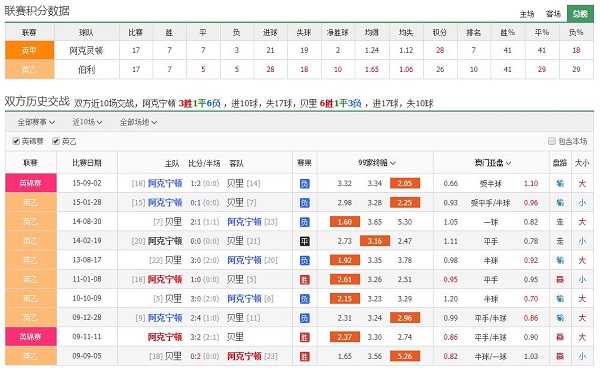The image size is (600, 368).
Task: Open 阿克宁顿 team link in 15-01-28 row
Action: pyautogui.click(x=165, y=203)
